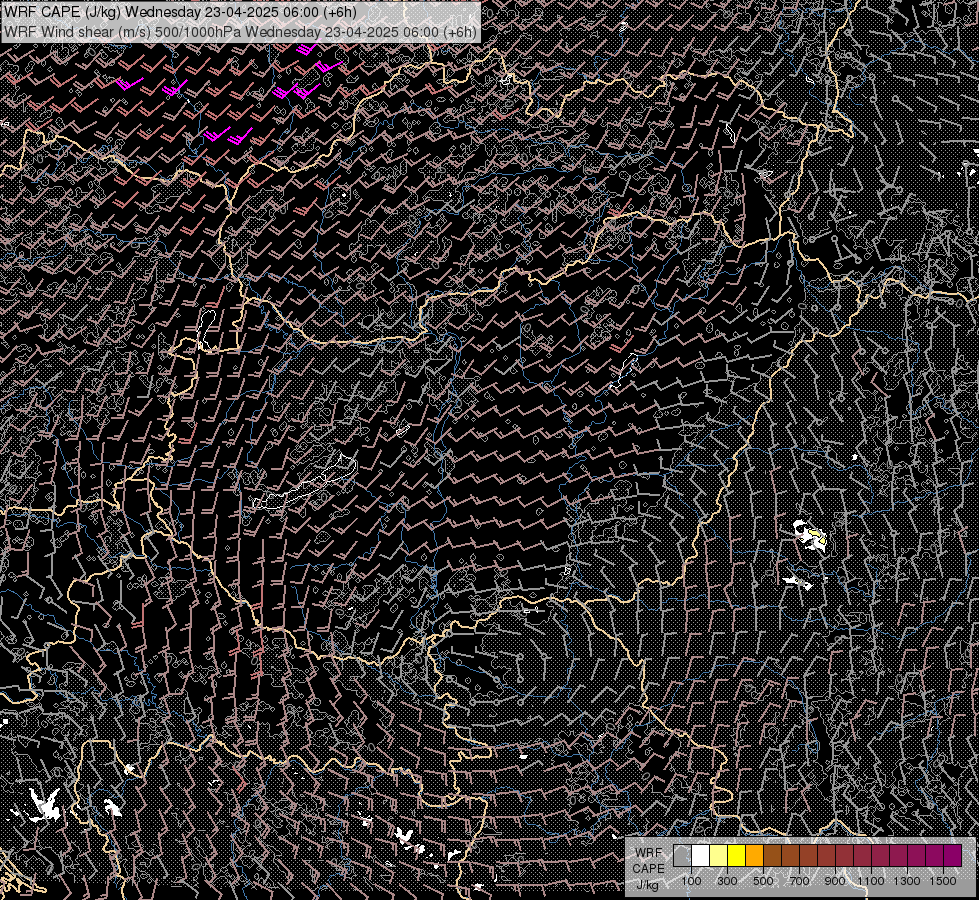This screenshot has height=900, width=979.
Task: Click the legend value 300
Action: pos(727,881)
